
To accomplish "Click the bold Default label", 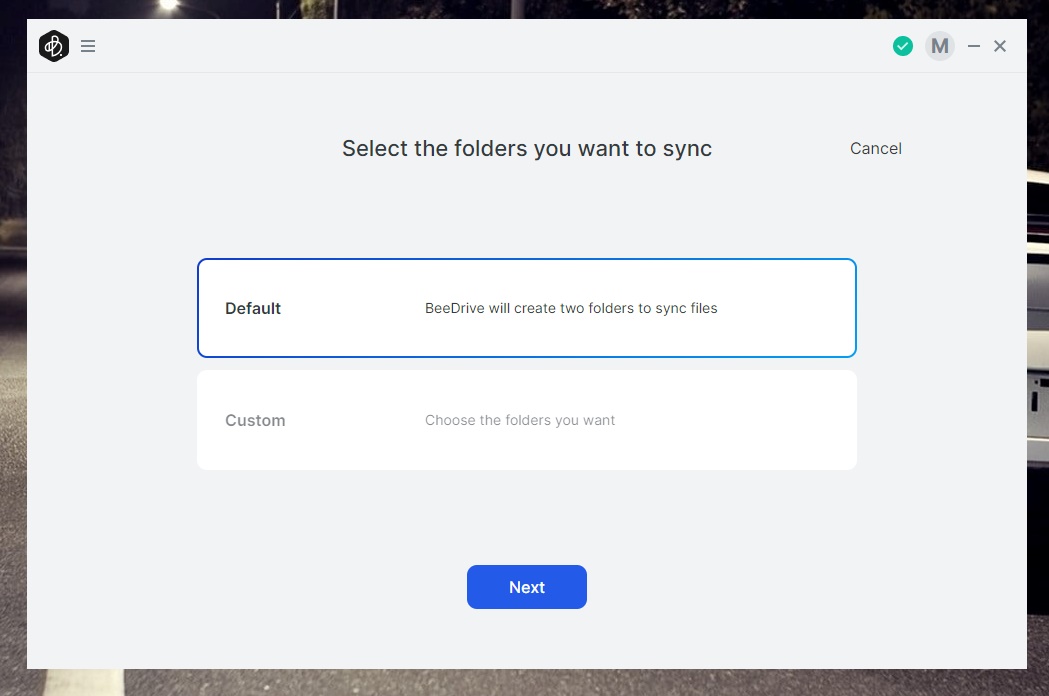I will click(x=253, y=308).
